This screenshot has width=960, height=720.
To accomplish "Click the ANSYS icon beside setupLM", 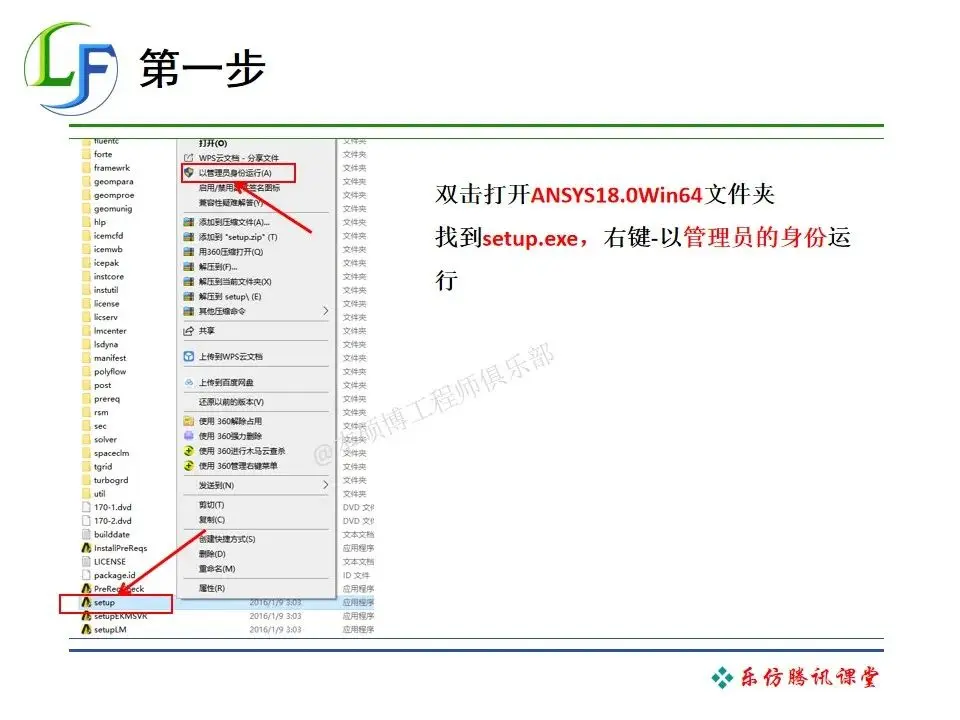I will (x=86, y=629).
